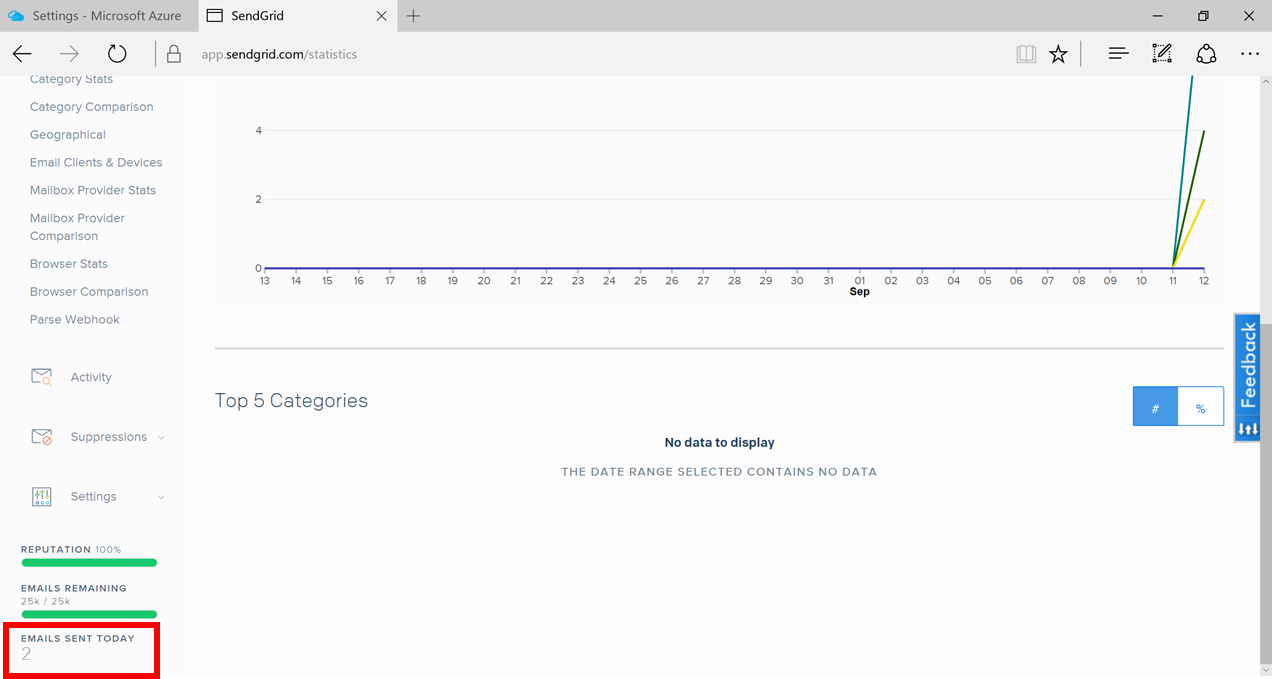Screen dimensions: 1272x679
Task: Close the SendGrid browser tab
Action: pos(382,16)
